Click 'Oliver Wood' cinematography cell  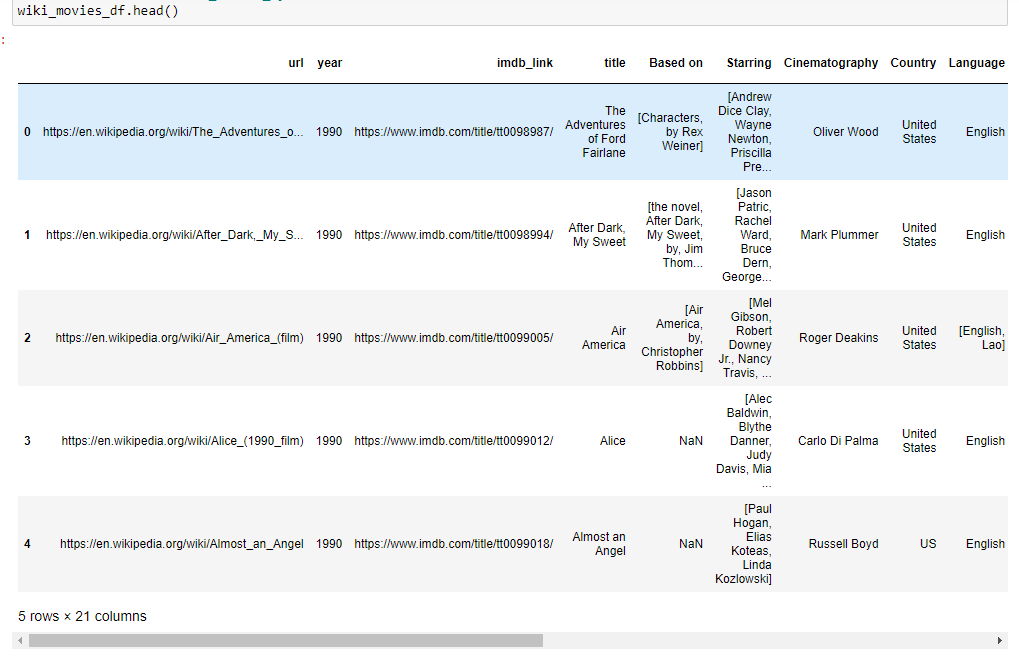845,132
